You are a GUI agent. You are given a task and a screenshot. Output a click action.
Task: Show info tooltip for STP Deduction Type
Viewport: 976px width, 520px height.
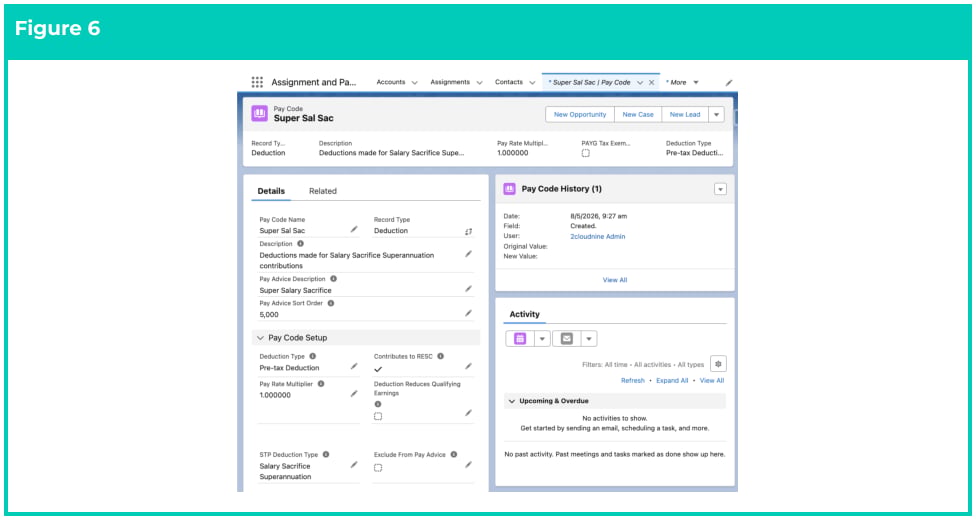coord(326,455)
